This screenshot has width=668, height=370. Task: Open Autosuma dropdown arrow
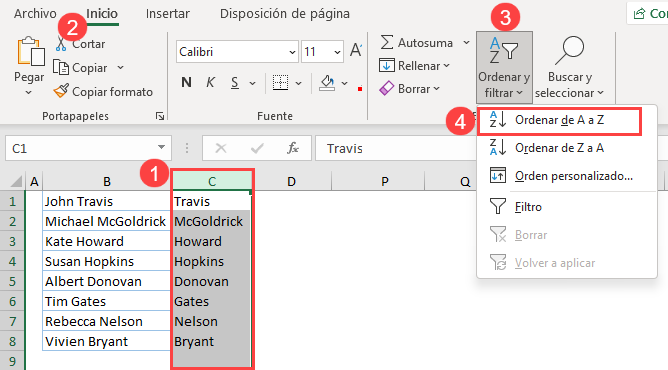click(x=466, y=43)
